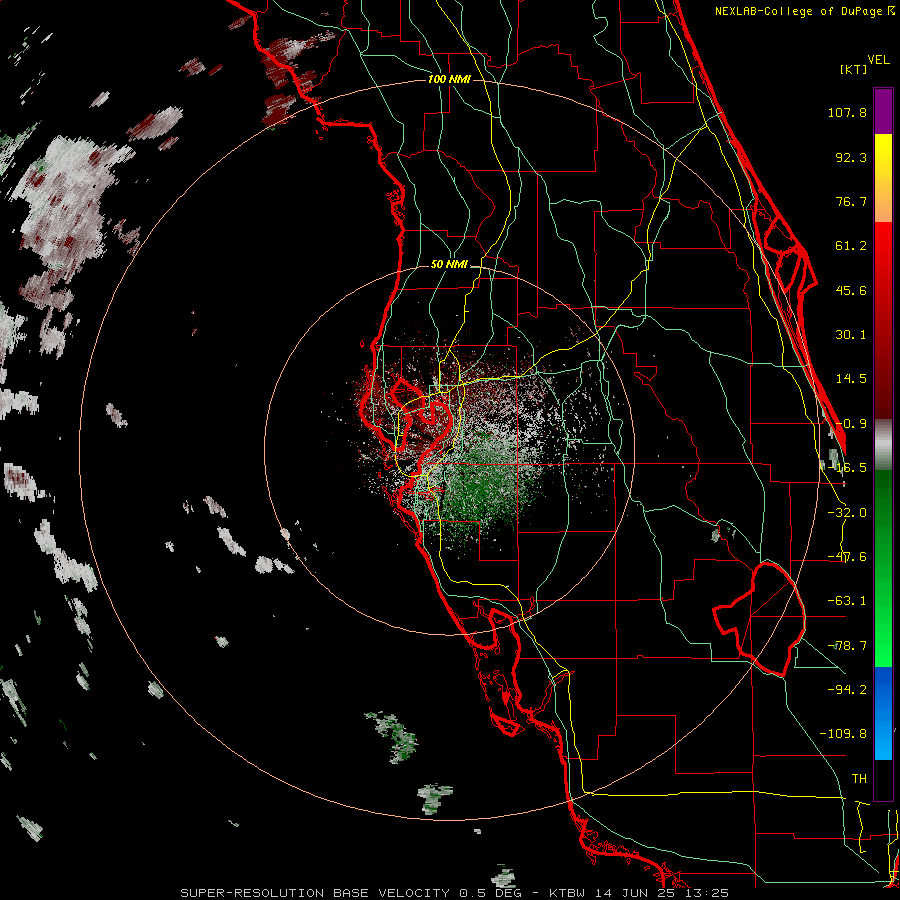Select the 45.6 velocity scale value
Image resolution: width=900 pixels, height=900 pixels.
(851, 290)
